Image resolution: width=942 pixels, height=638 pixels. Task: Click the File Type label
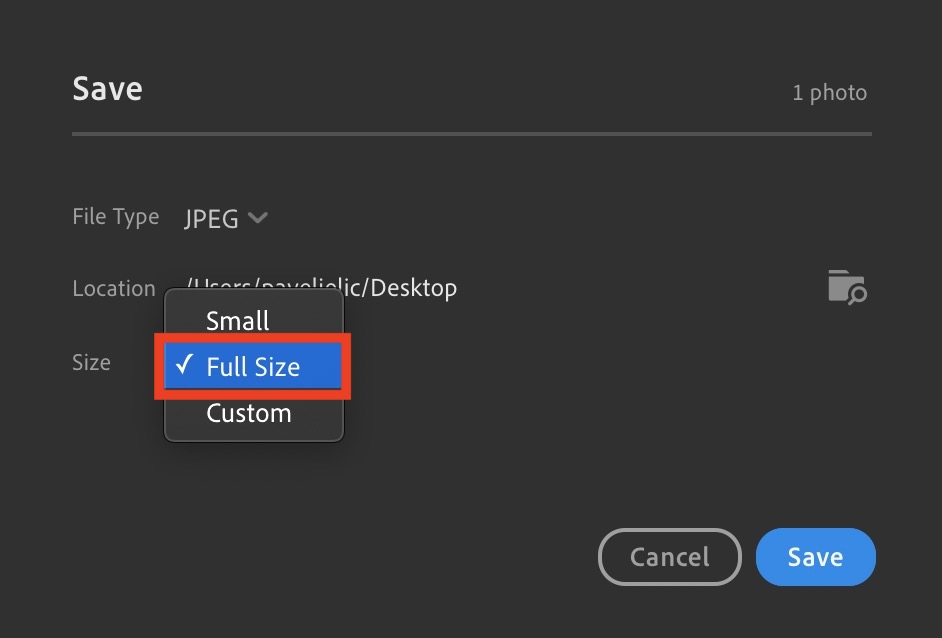(115, 217)
